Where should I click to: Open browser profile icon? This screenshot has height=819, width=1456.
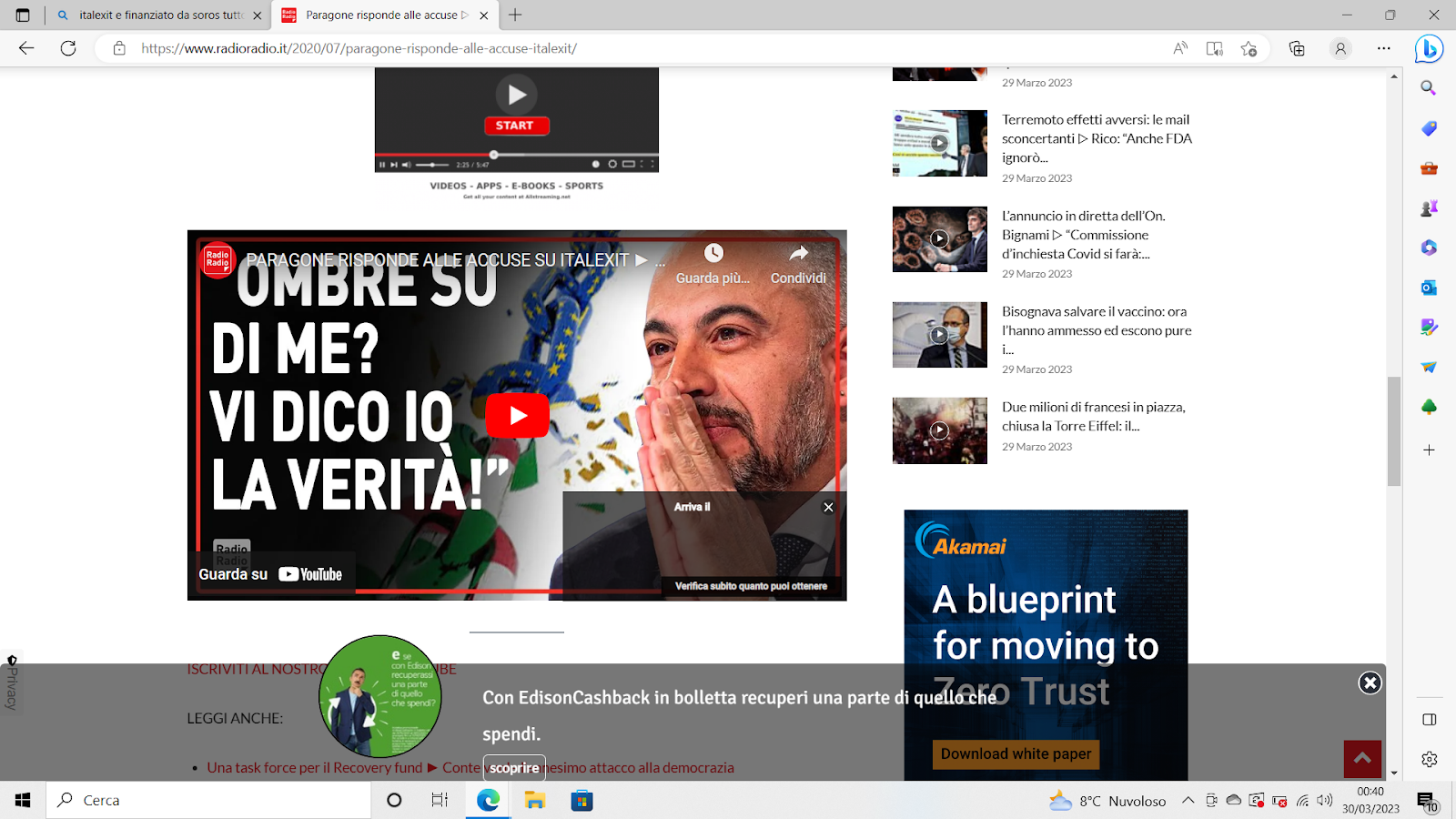click(1340, 48)
